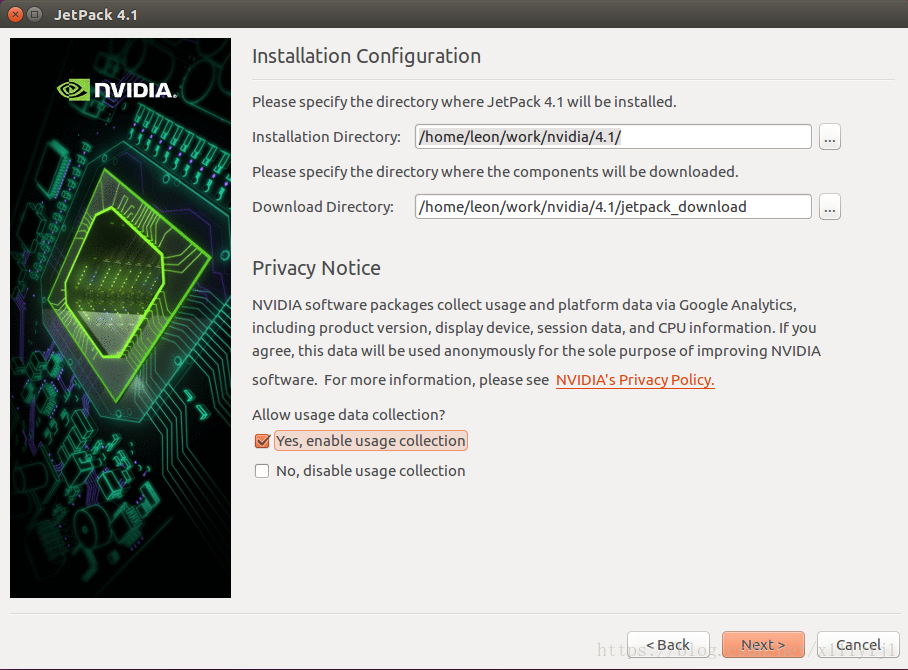Click the JetPack 4.1 title bar text
Screen dimensions: 908x670
96,14
